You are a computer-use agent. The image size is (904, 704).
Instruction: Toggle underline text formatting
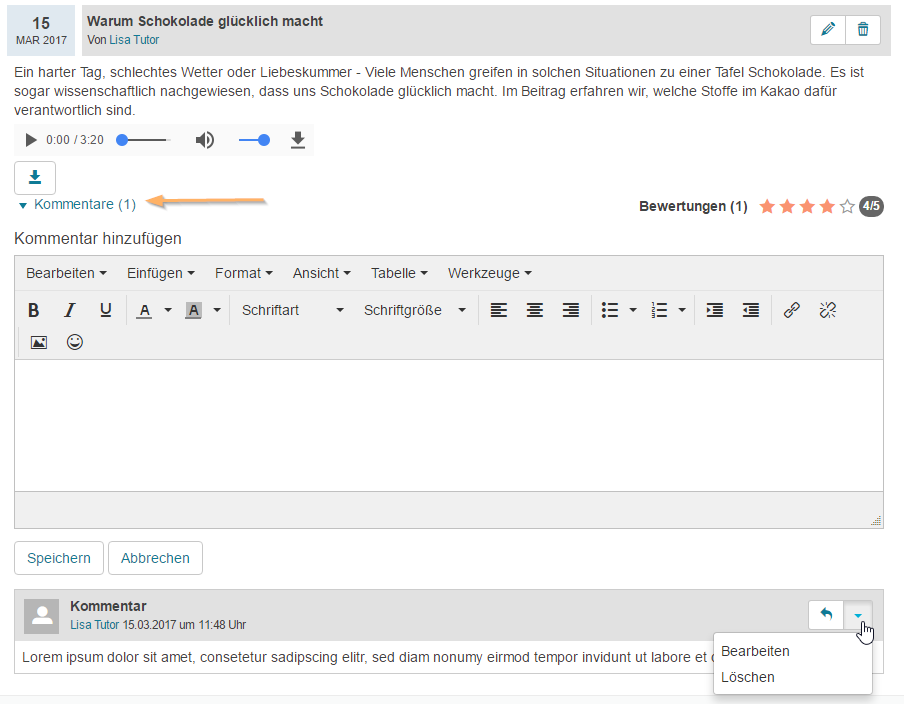point(105,310)
